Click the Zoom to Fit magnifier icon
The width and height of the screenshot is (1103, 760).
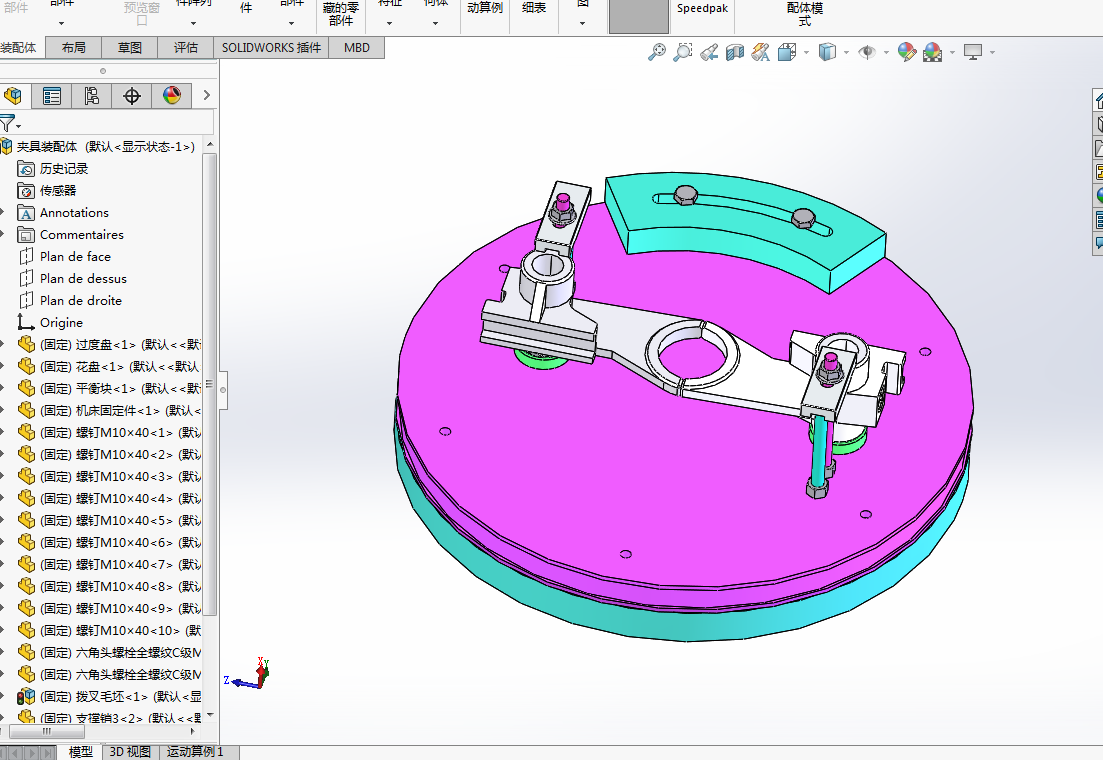(x=656, y=52)
